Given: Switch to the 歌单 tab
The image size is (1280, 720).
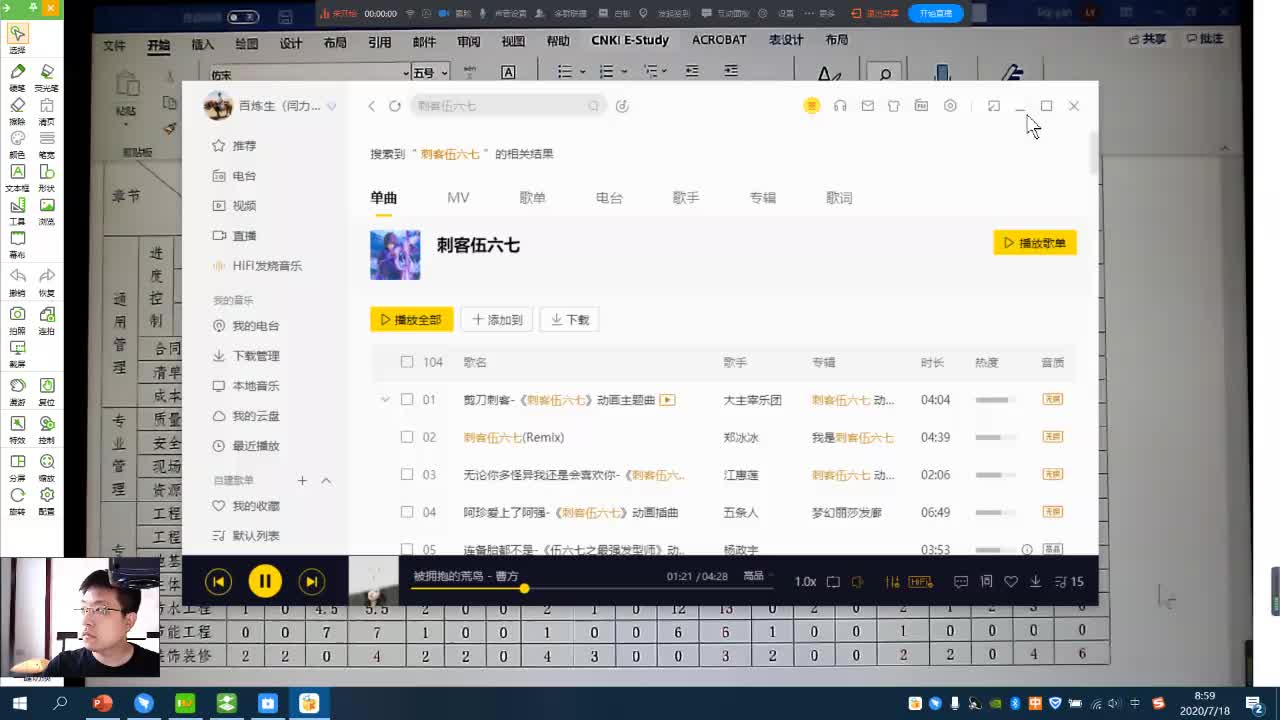Looking at the screenshot, I should point(533,198).
